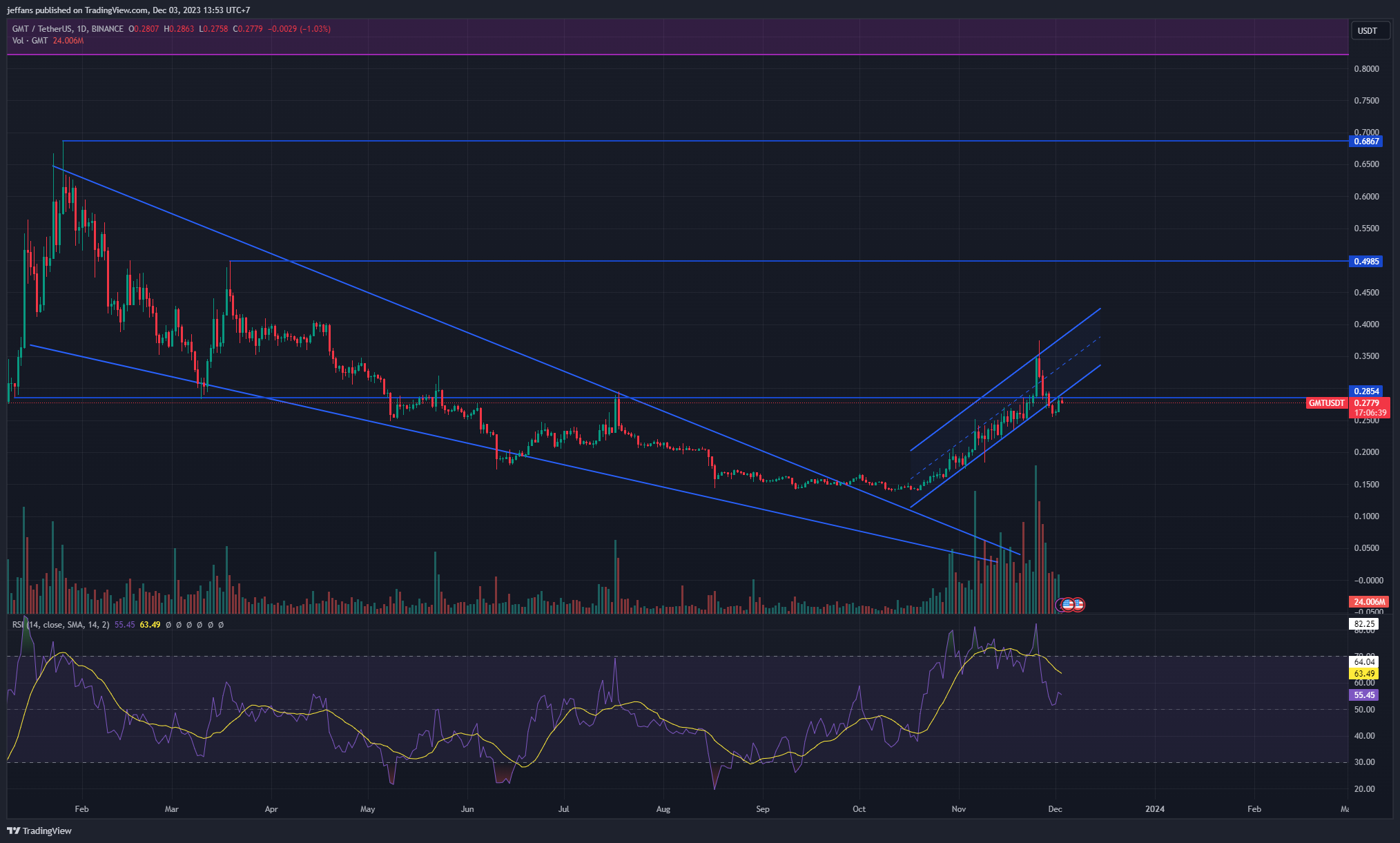Click the 0.5500 price scale label
The width and height of the screenshot is (1400, 843).
click(x=1366, y=229)
